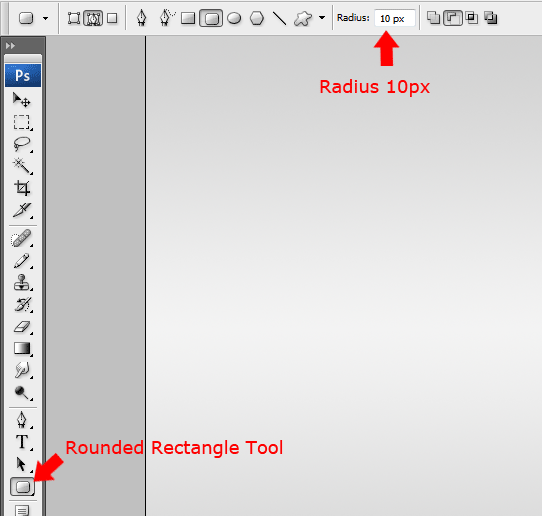542x516 pixels.
Task: Click the Ps logo in toolbox
Action: [x=23, y=75]
